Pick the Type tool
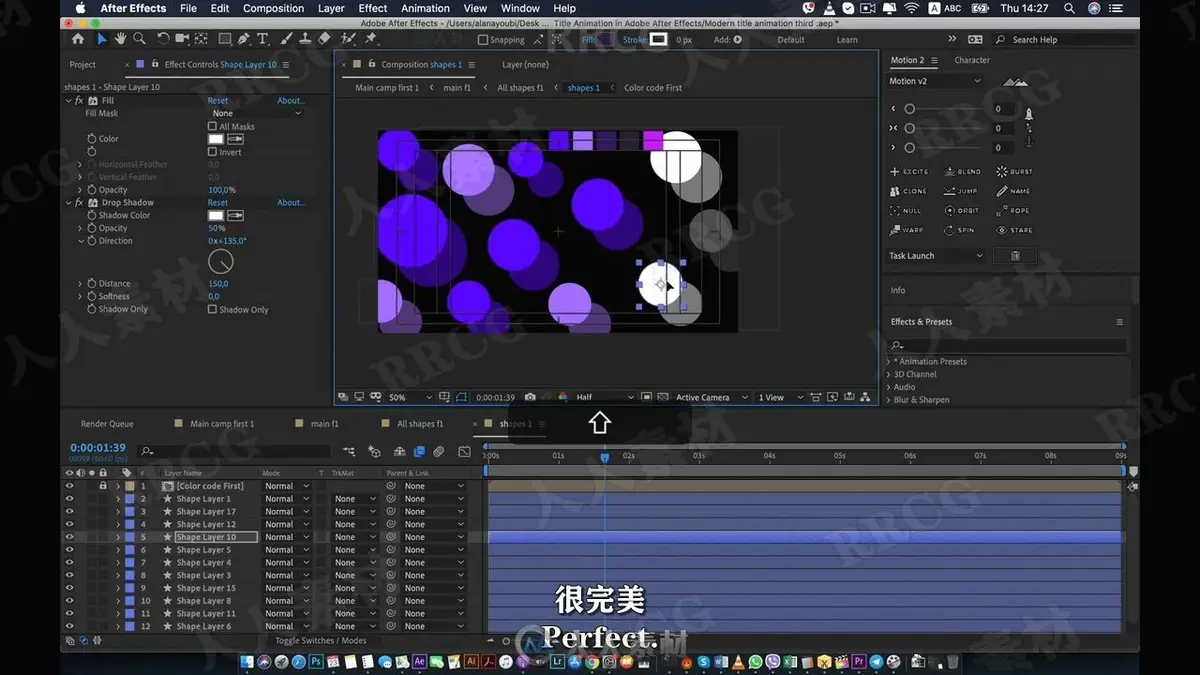 click(x=263, y=39)
